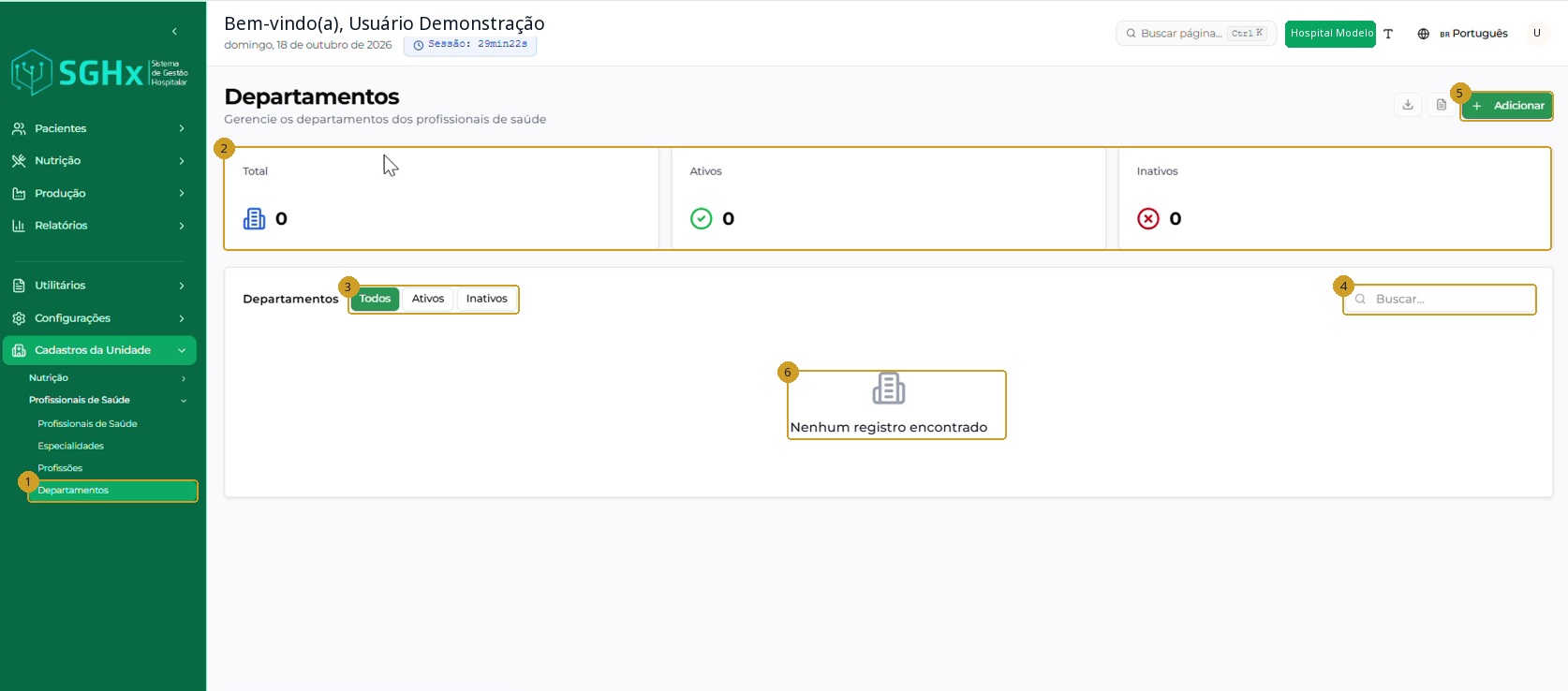The height and width of the screenshot is (691, 1568).
Task: Click the Relatórios chart icon
Action: (x=19, y=226)
